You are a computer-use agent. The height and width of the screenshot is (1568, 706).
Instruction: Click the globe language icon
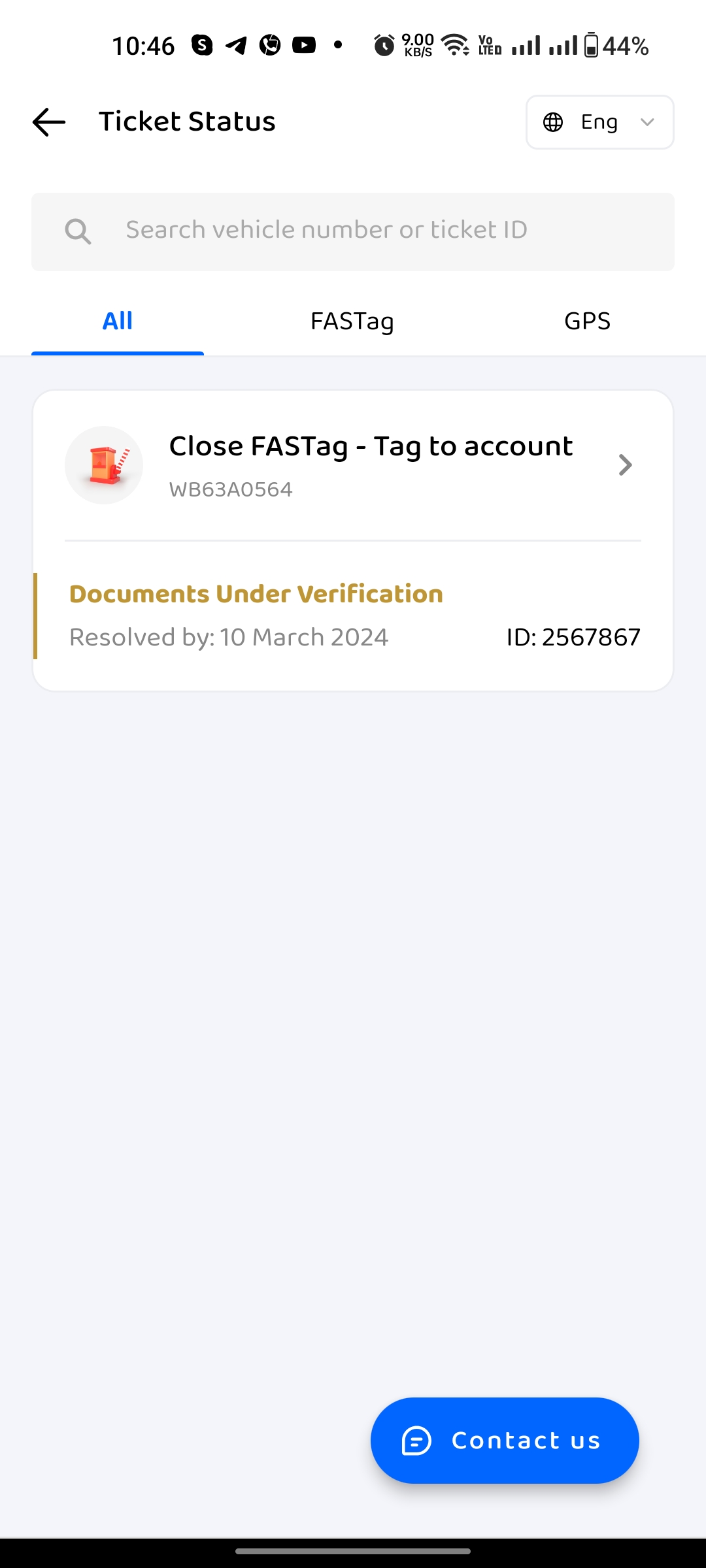pos(553,122)
